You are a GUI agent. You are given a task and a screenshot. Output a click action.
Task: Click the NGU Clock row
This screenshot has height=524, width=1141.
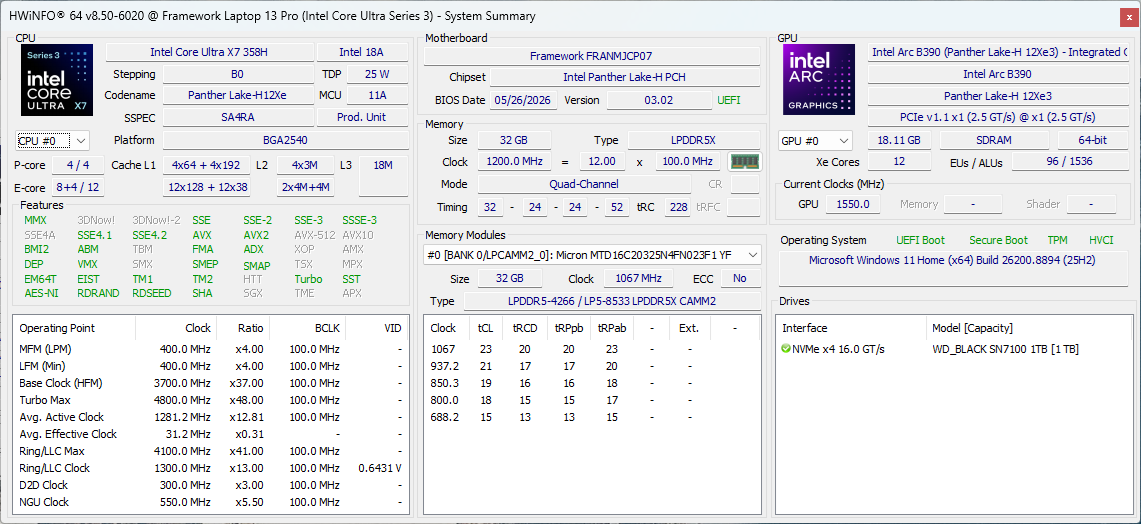coord(211,502)
